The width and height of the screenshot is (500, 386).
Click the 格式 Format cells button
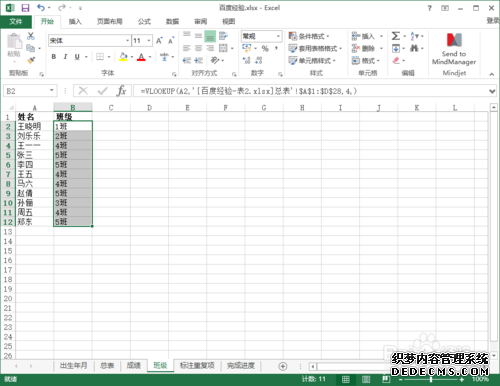366,60
